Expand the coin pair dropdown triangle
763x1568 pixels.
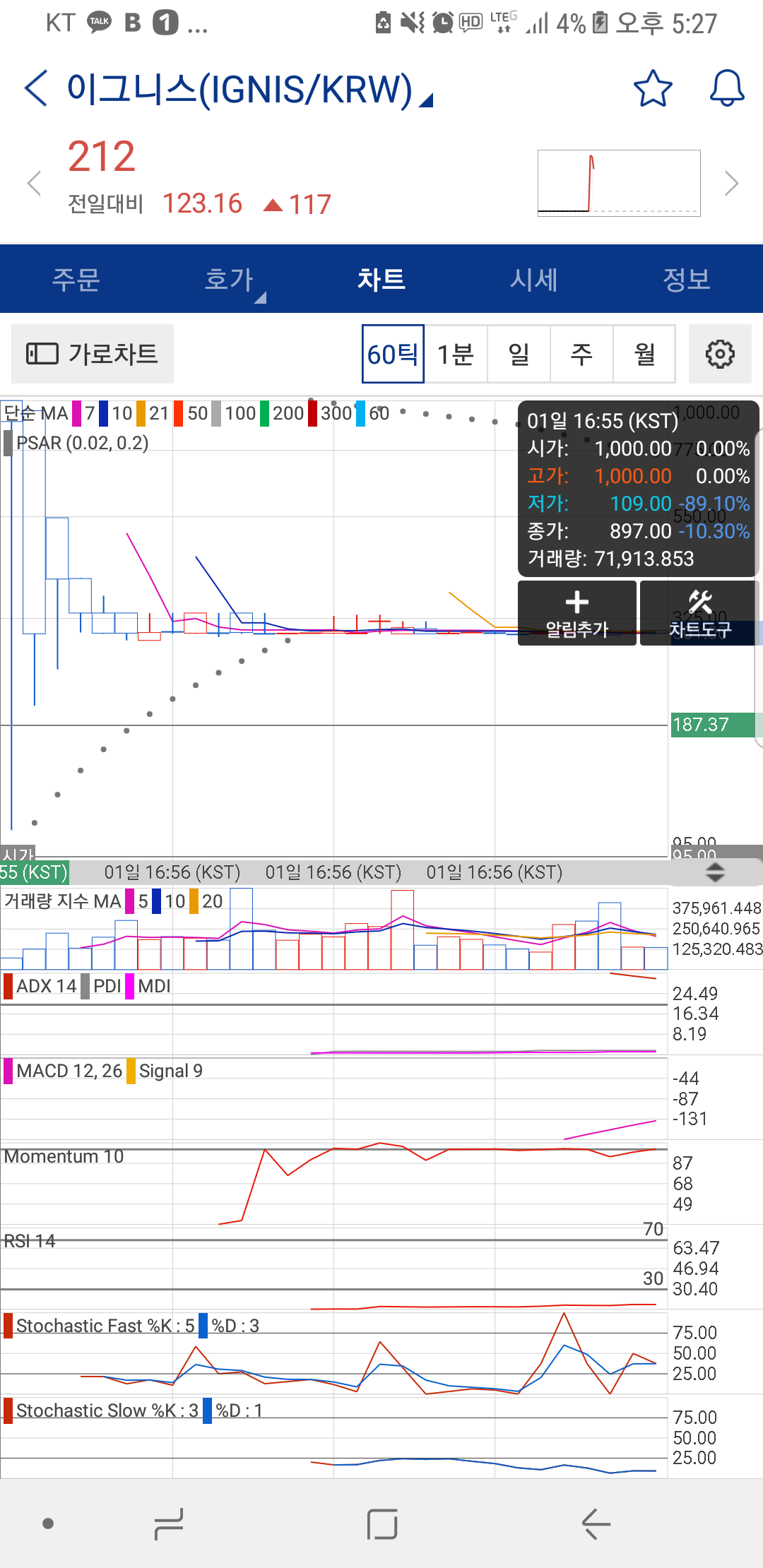click(x=426, y=101)
